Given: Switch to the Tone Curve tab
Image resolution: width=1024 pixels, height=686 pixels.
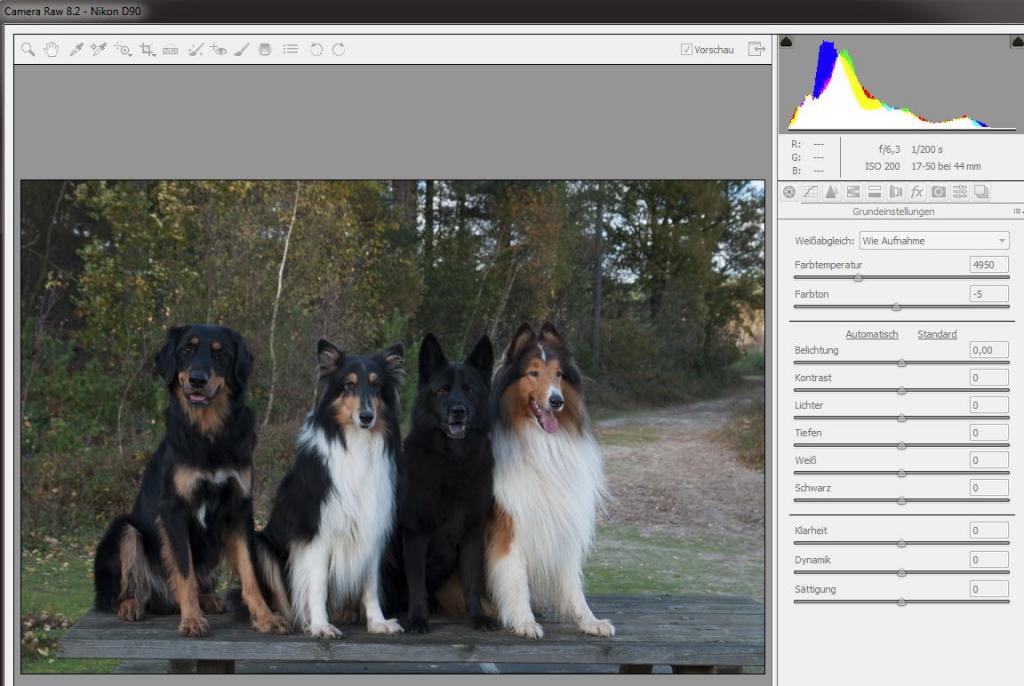Looking at the screenshot, I should [x=810, y=192].
